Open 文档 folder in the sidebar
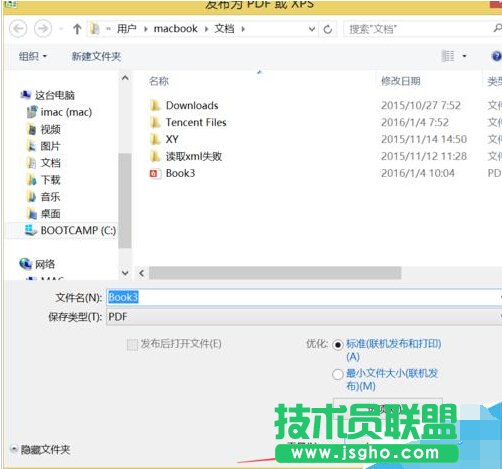 (x=51, y=163)
